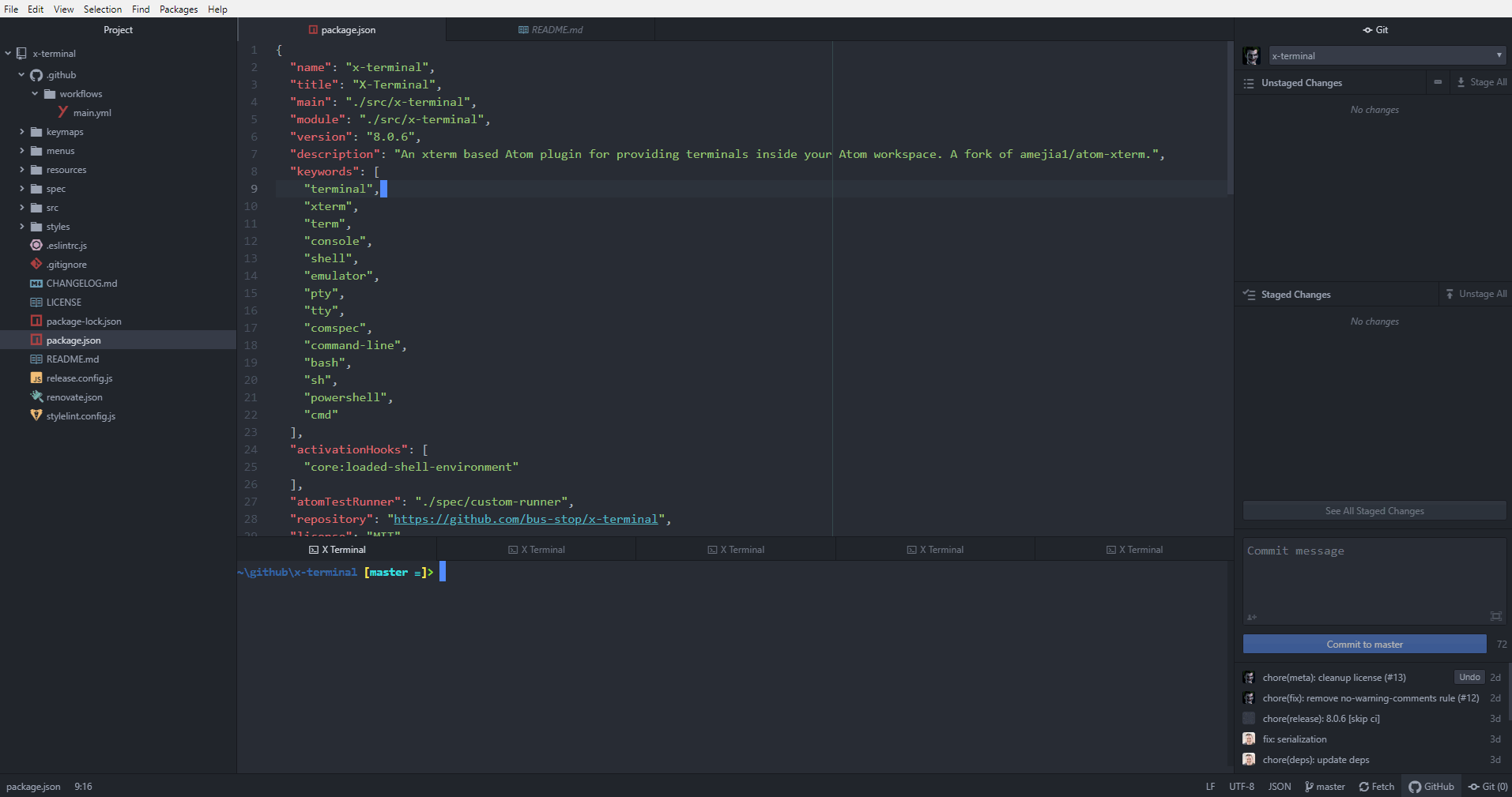Open the Help menu
The height and width of the screenshot is (797, 1512).
tap(217, 9)
